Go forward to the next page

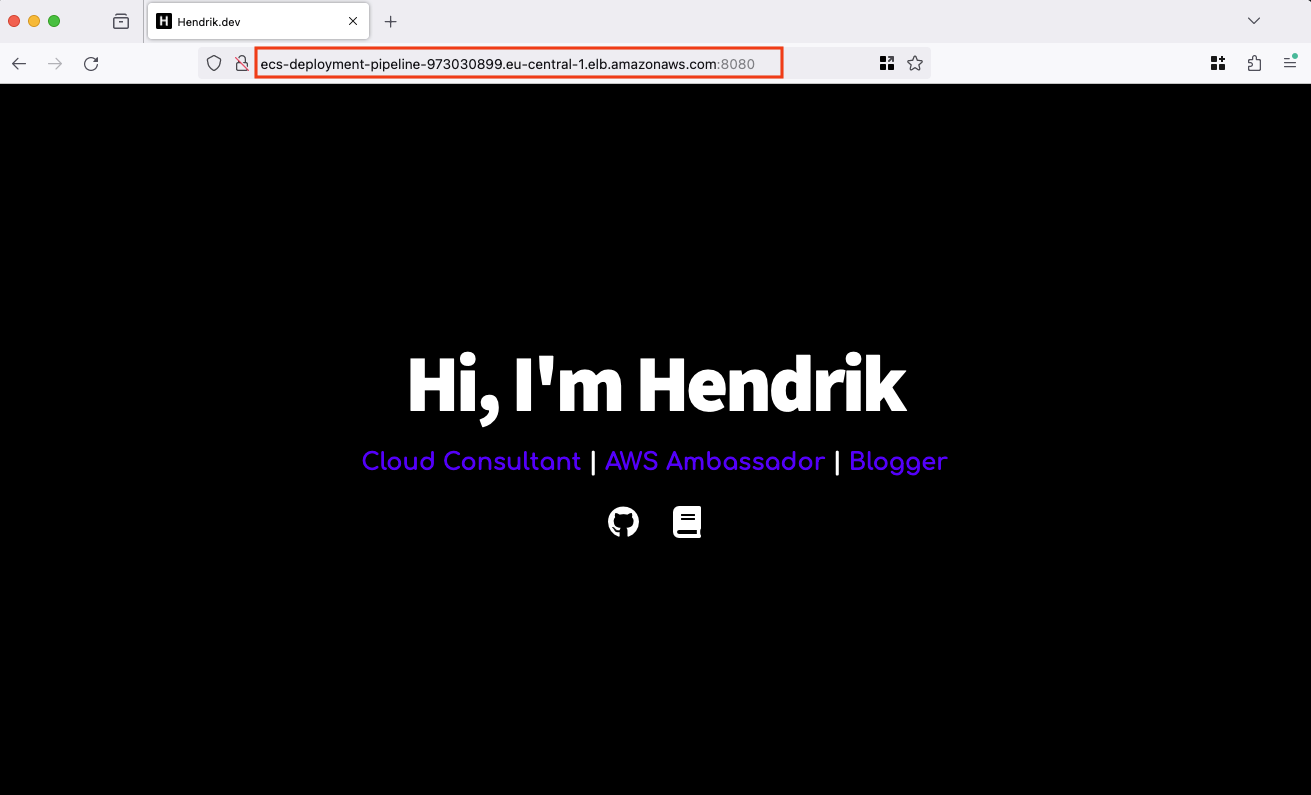click(55, 64)
